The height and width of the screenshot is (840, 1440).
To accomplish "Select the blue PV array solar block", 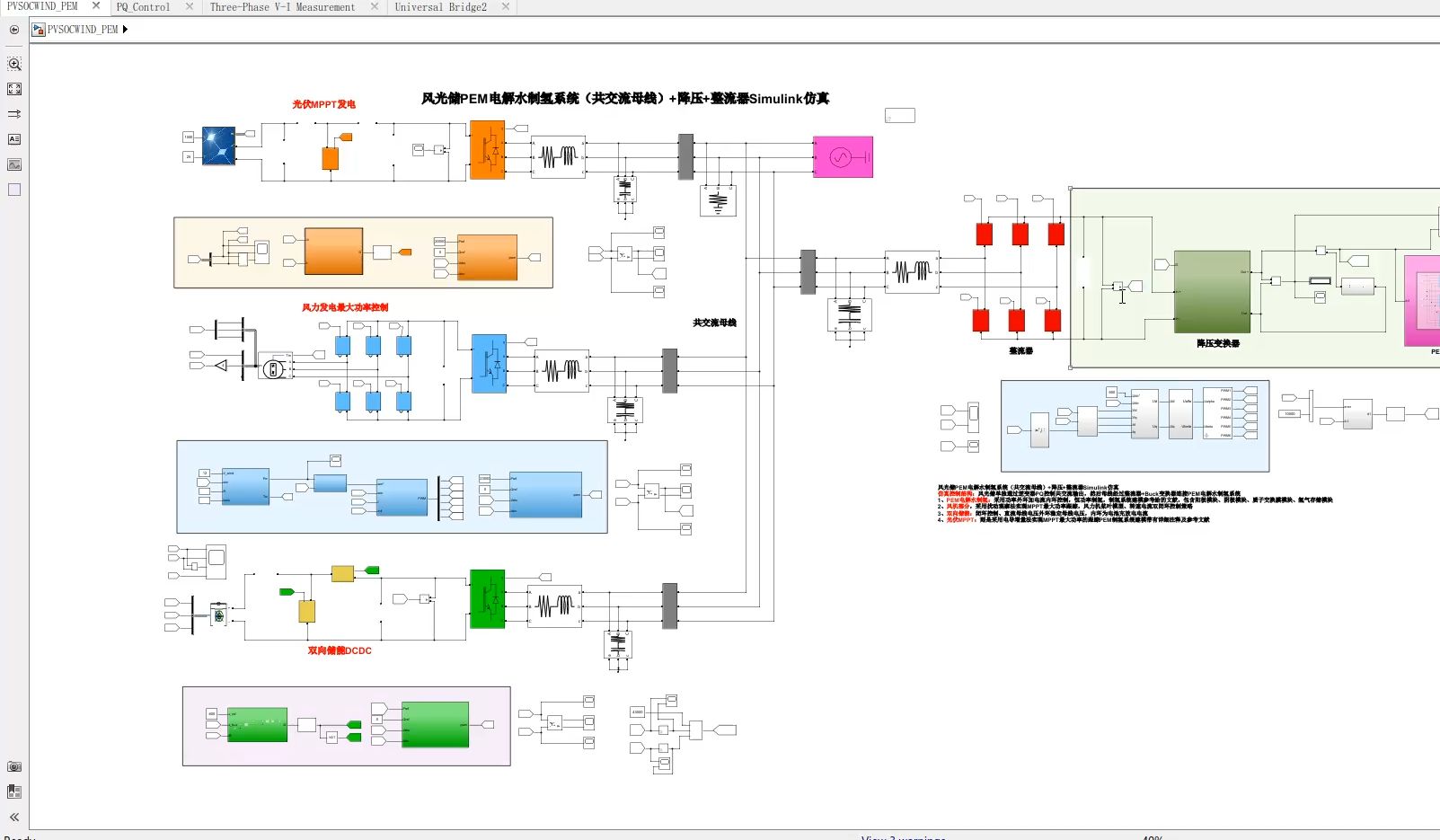I will pyautogui.click(x=219, y=146).
